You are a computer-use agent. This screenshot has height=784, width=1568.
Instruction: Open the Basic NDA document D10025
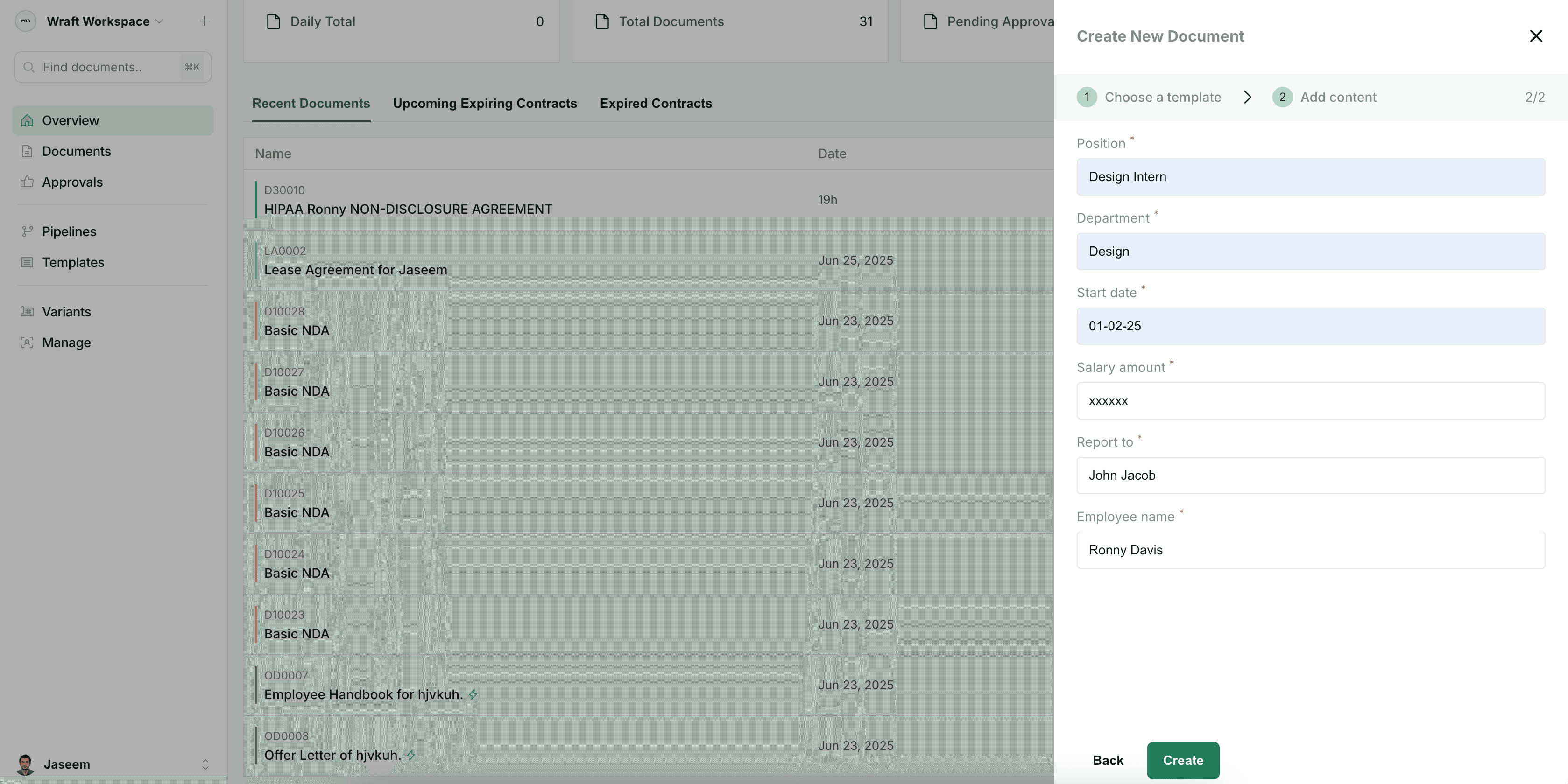click(297, 513)
